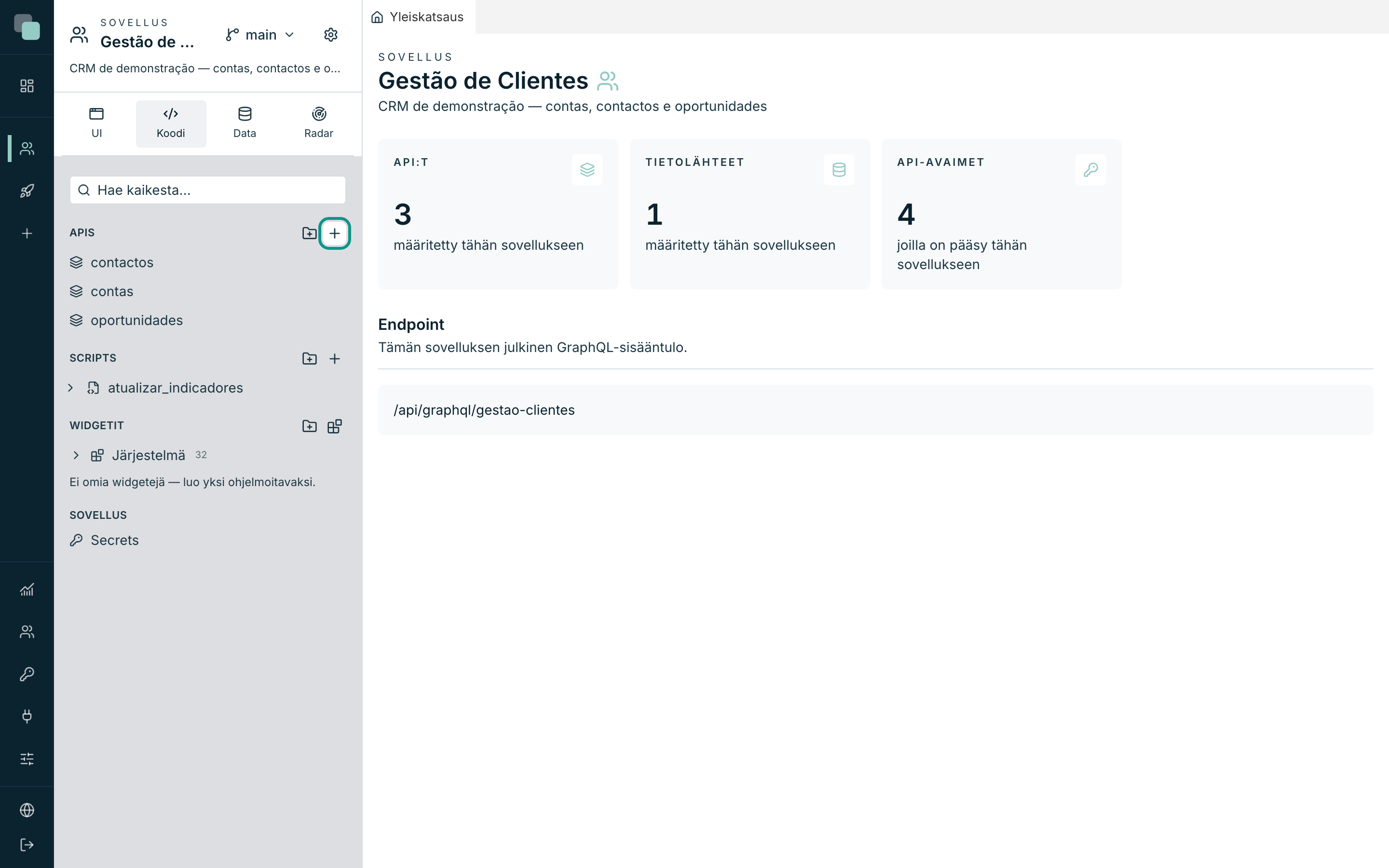Click the users icon beside Gestão de Clientes title

click(x=607, y=81)
